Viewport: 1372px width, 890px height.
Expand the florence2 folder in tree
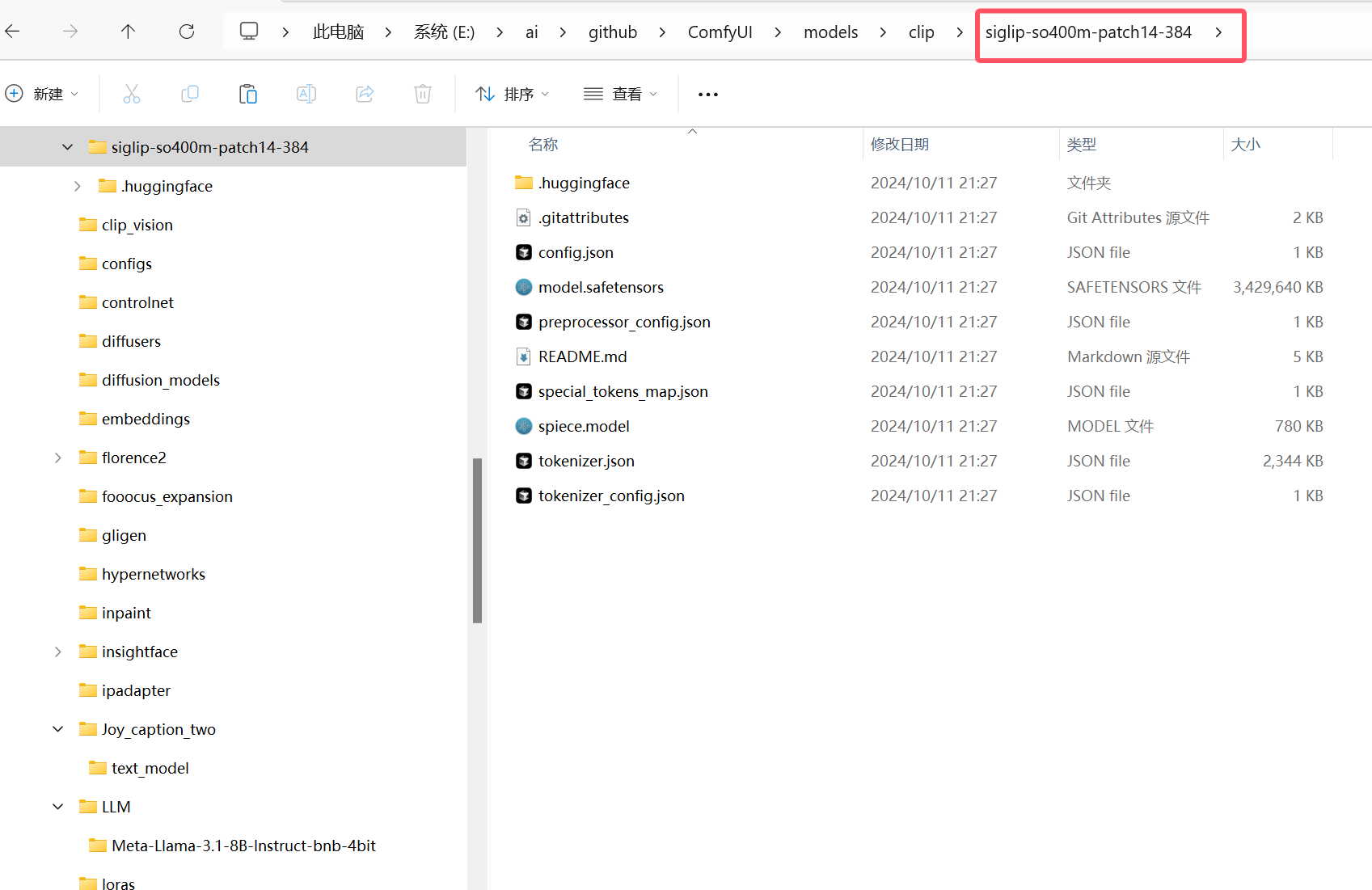(58, 458)
